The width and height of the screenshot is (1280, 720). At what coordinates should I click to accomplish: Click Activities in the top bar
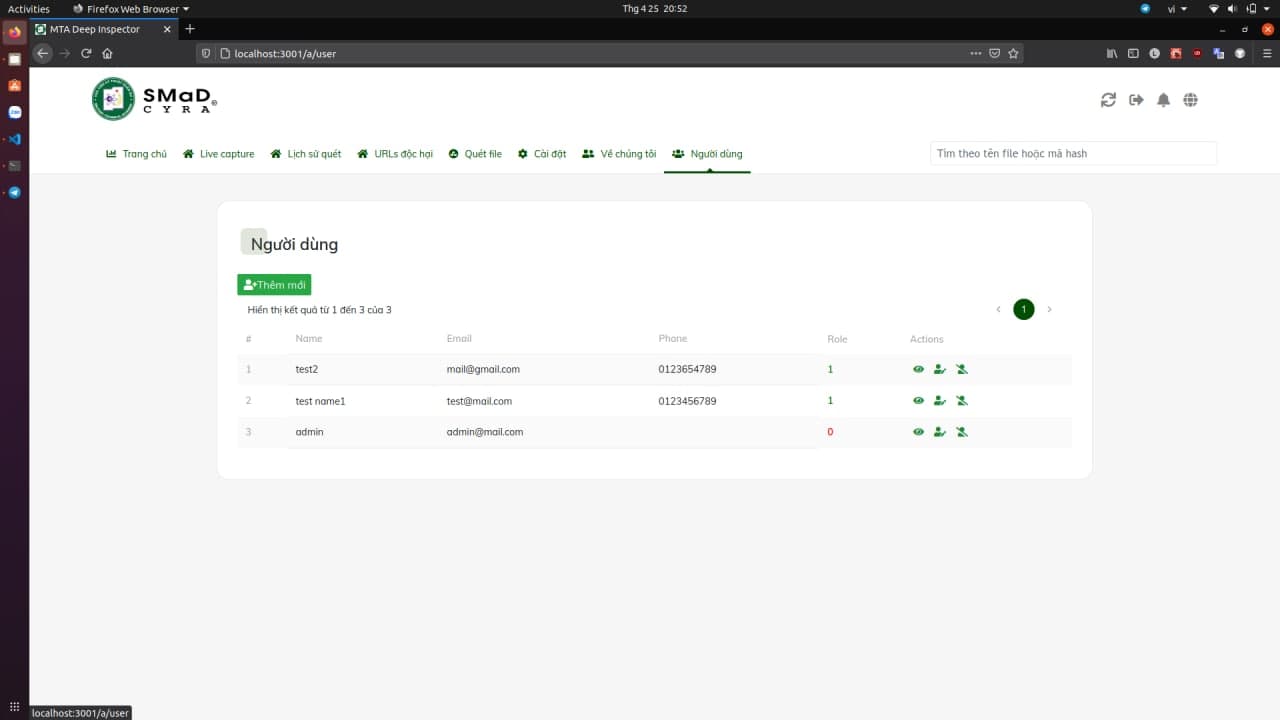pyautogui.click(x=29, y=8)
